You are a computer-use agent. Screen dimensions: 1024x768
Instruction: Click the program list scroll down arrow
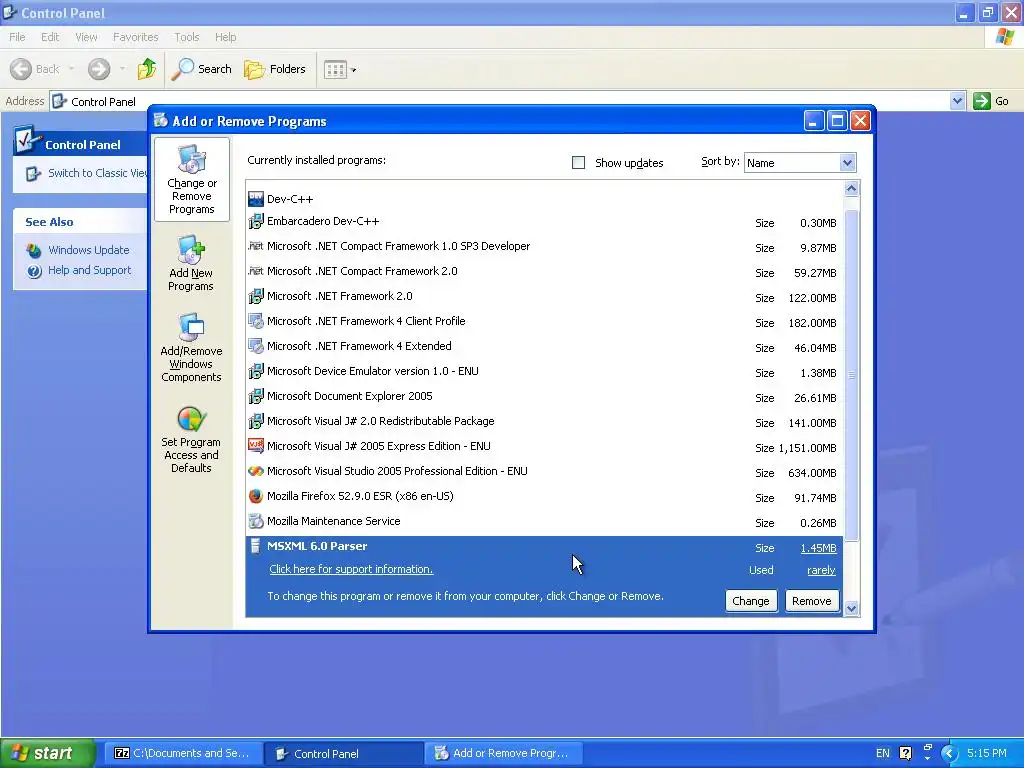pyautogui.click(x=851, y=609)
